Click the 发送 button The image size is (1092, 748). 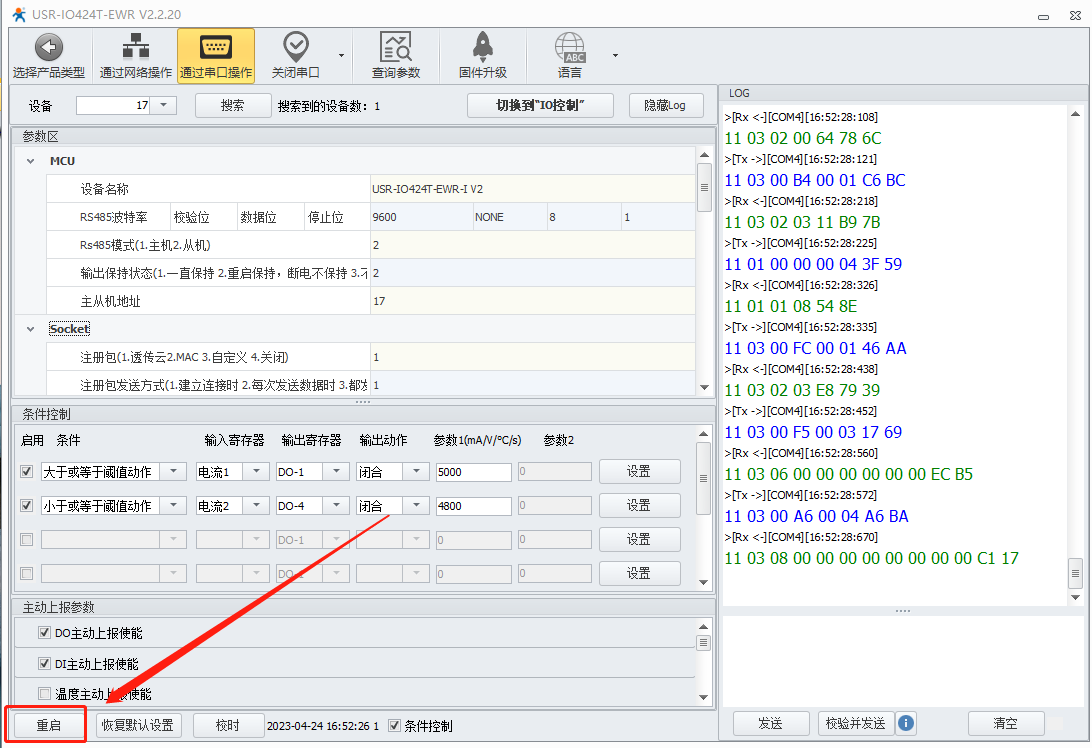[x=770, y=723]
